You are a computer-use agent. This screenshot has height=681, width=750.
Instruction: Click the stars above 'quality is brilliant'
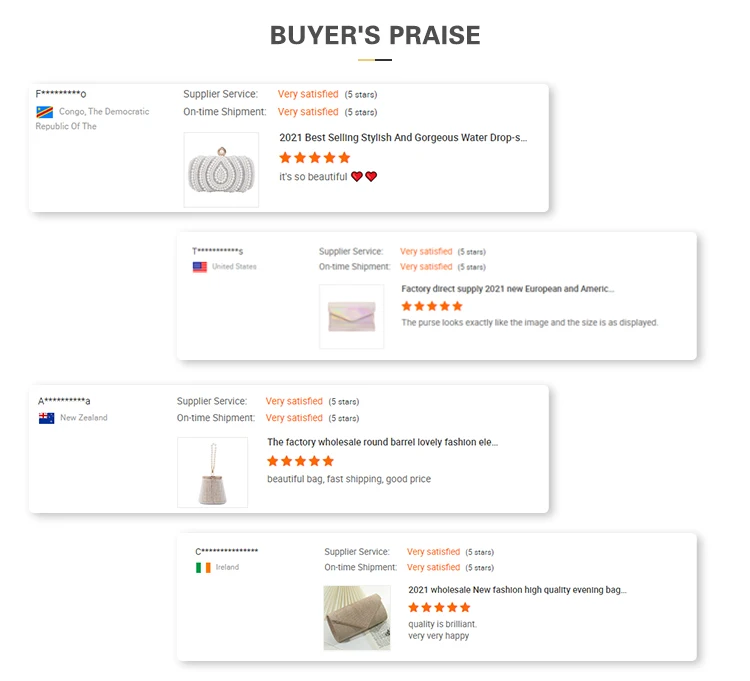[439, 607]
